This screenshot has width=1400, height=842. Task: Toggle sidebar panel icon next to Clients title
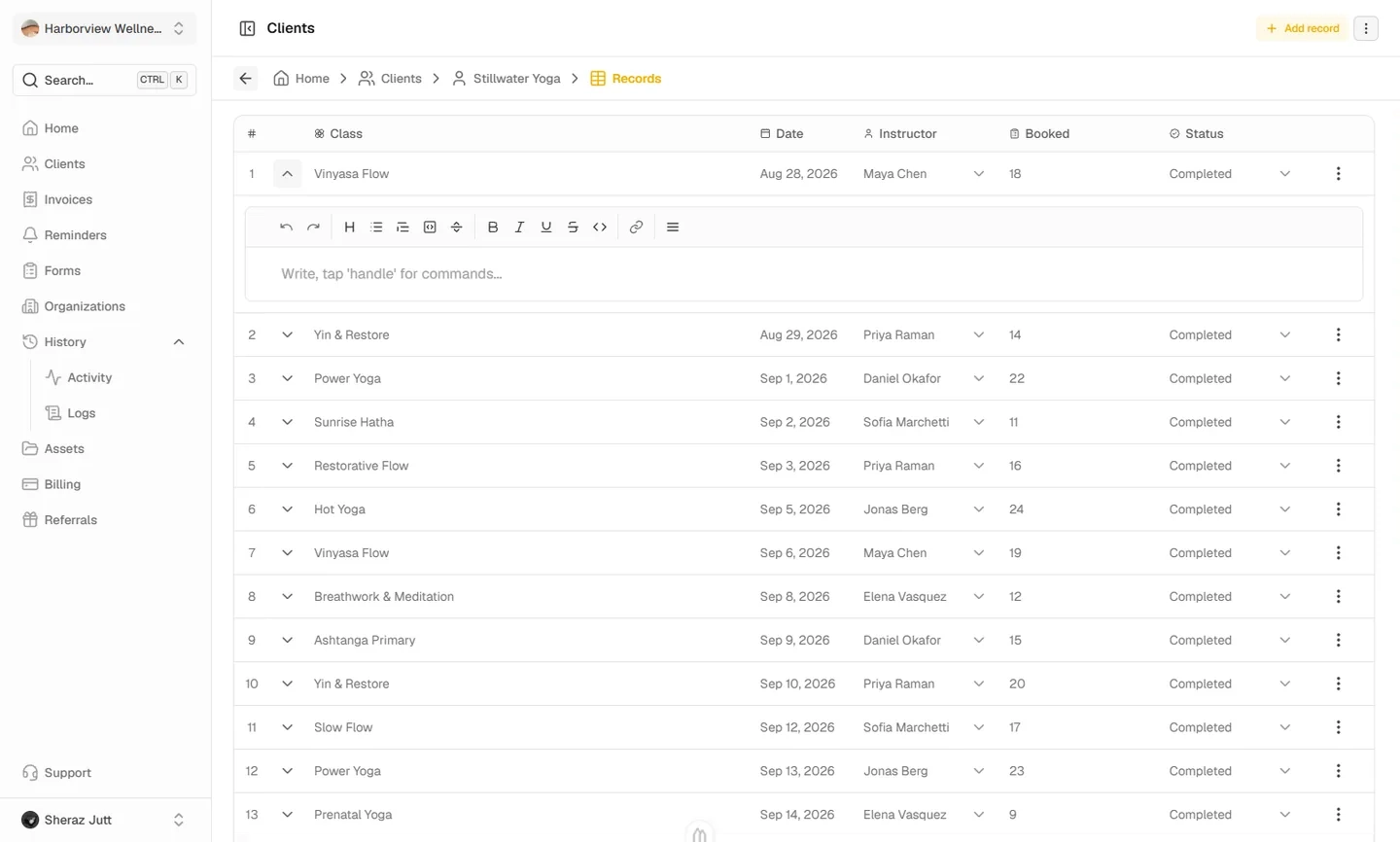click(x=247, y=28)
